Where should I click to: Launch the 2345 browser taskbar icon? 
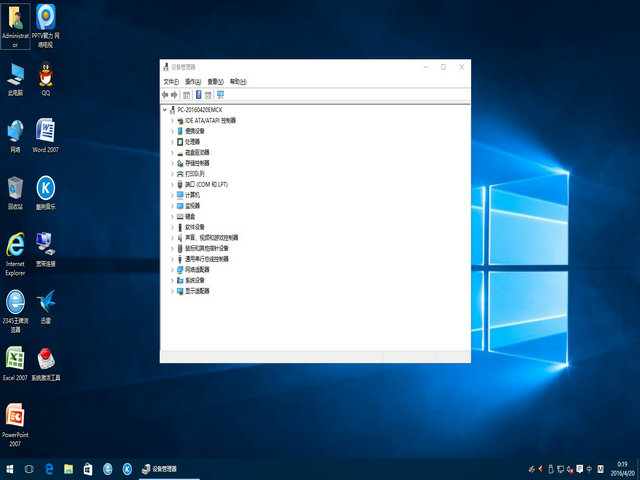107,469
